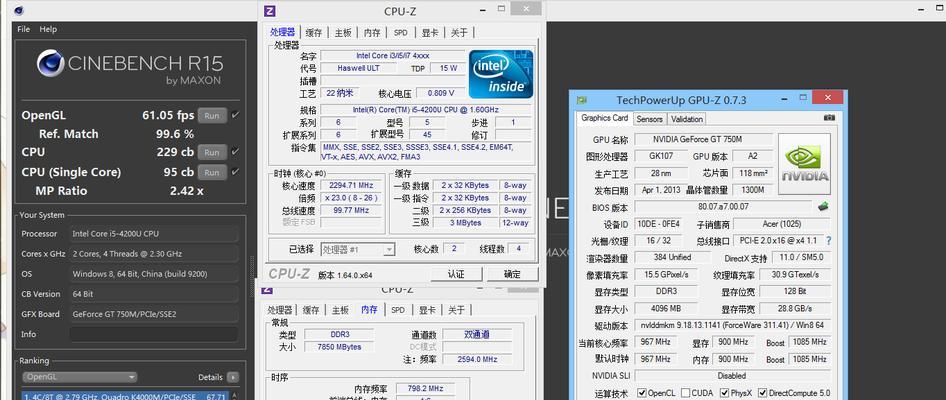Toggle the DirectCompute 5.0 checkbox
Screen dimensions: 946x400
(x=763, y=393)
